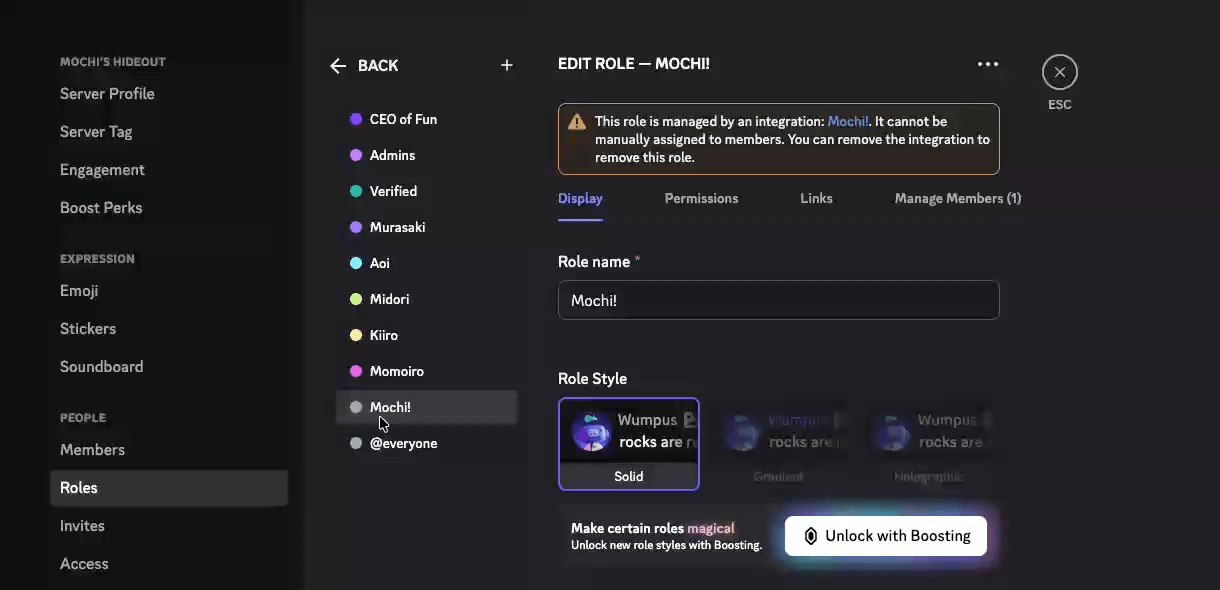Select the Solid role style
Viewport: 1220px width, 590px height.
click(628, 444)
